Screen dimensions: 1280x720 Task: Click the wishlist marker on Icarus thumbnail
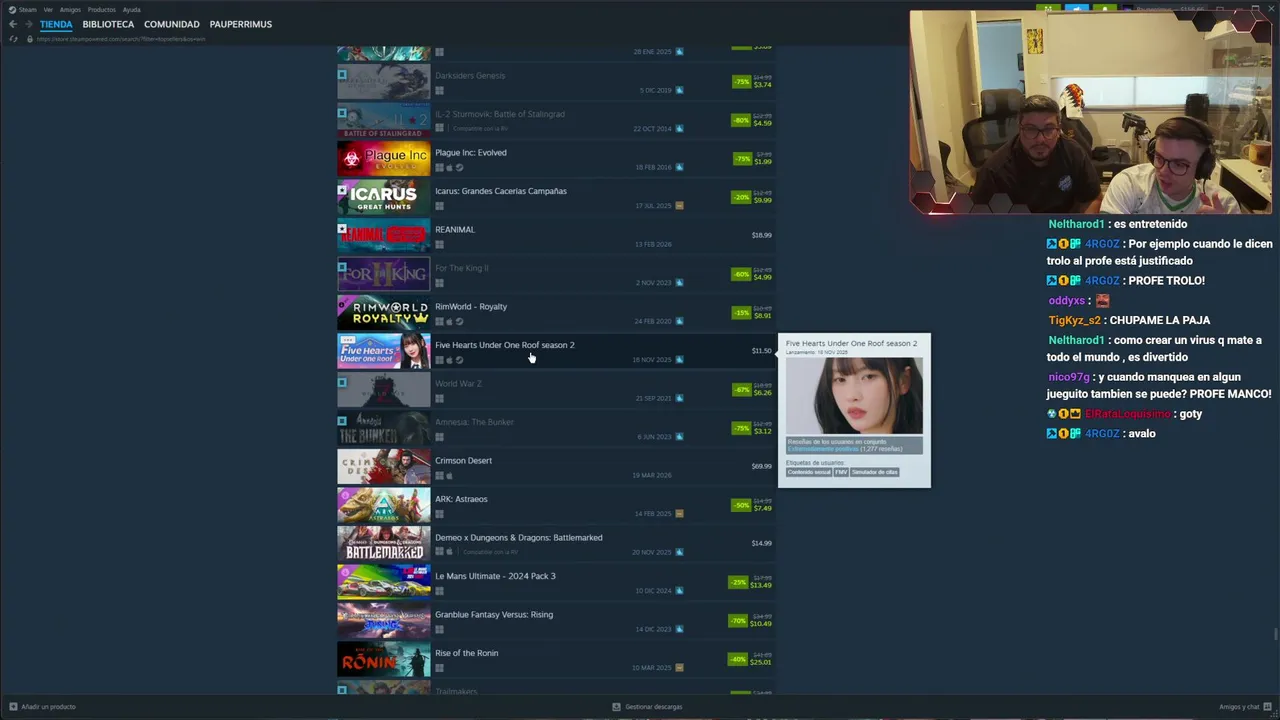pos(342,189)
